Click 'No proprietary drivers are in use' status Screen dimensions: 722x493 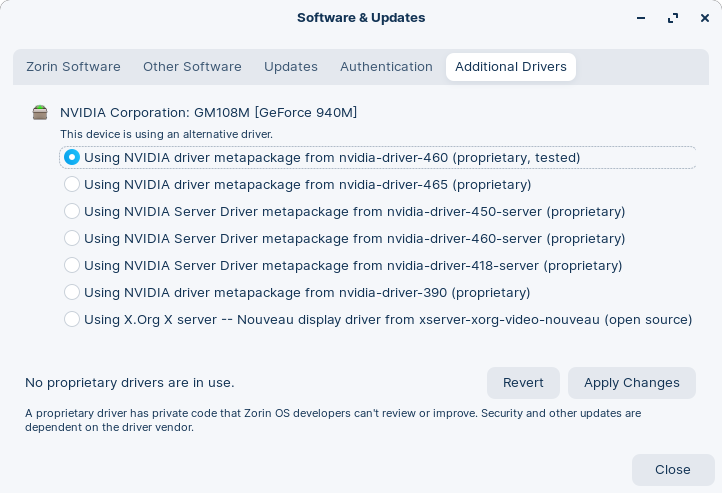(130, 383)
